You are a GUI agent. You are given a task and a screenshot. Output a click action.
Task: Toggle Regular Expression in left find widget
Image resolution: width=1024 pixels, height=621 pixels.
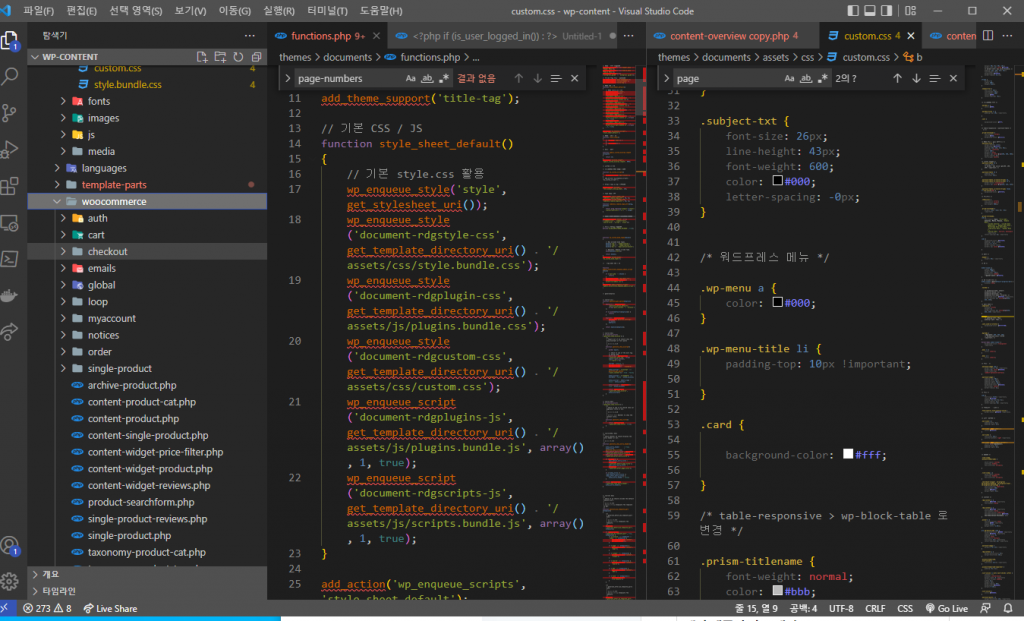pos(444,78)
